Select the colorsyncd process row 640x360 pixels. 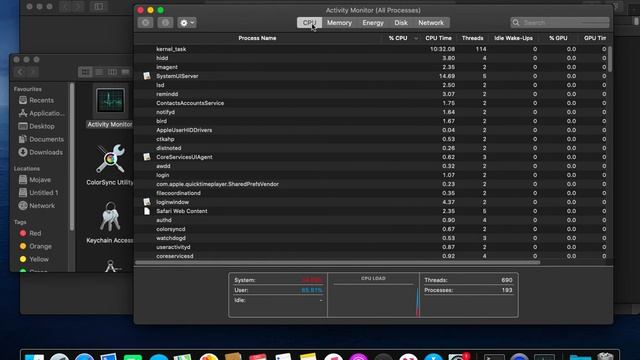371,229
